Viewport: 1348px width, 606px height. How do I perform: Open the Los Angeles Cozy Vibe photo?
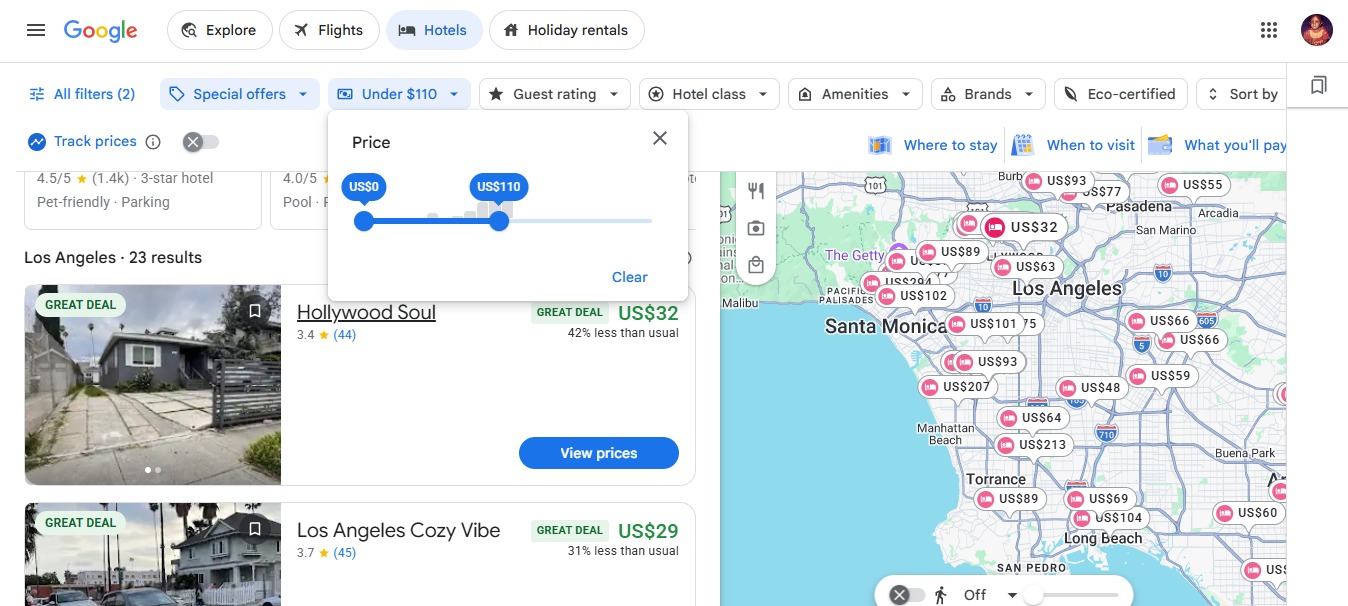[x=153, y=555]
